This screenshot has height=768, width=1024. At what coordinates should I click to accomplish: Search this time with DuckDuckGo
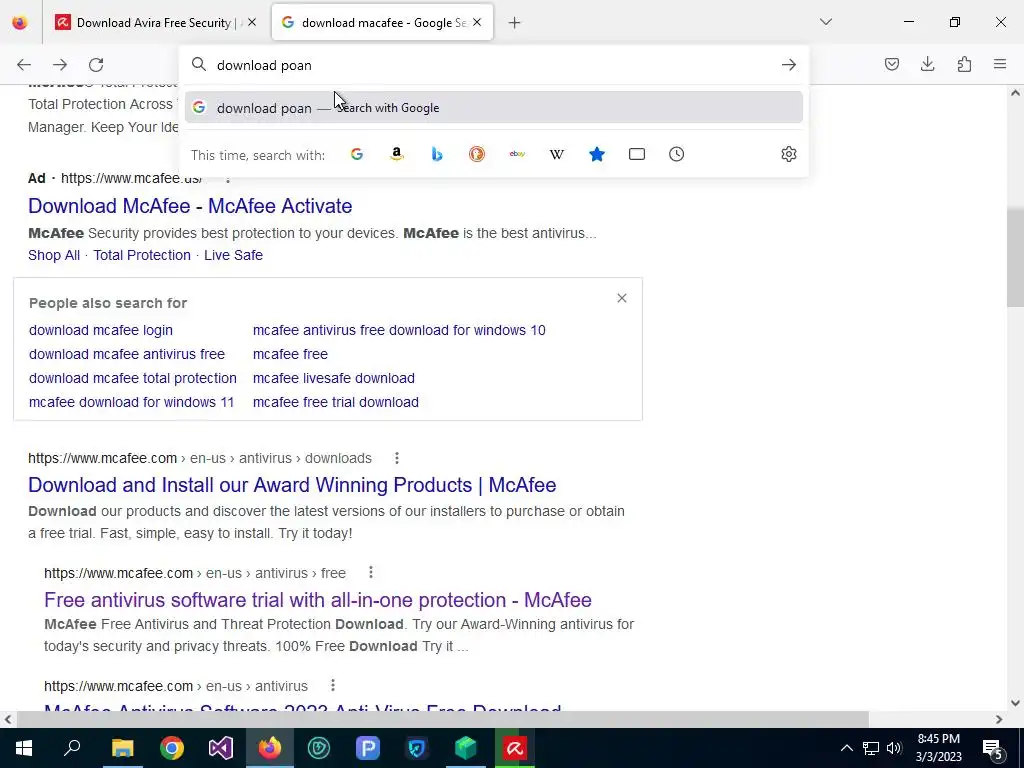pos(477,154)
